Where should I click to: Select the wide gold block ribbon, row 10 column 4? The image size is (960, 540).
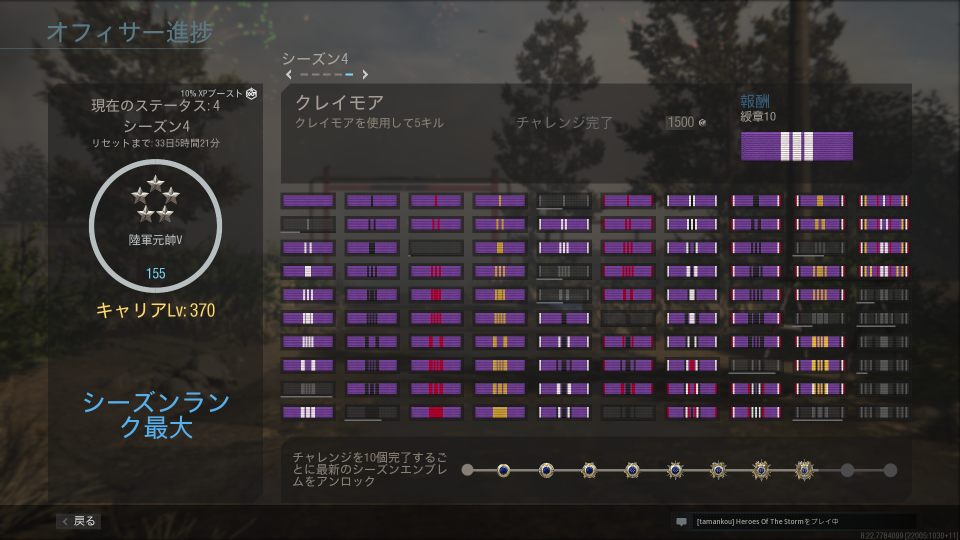coord(500,413)
